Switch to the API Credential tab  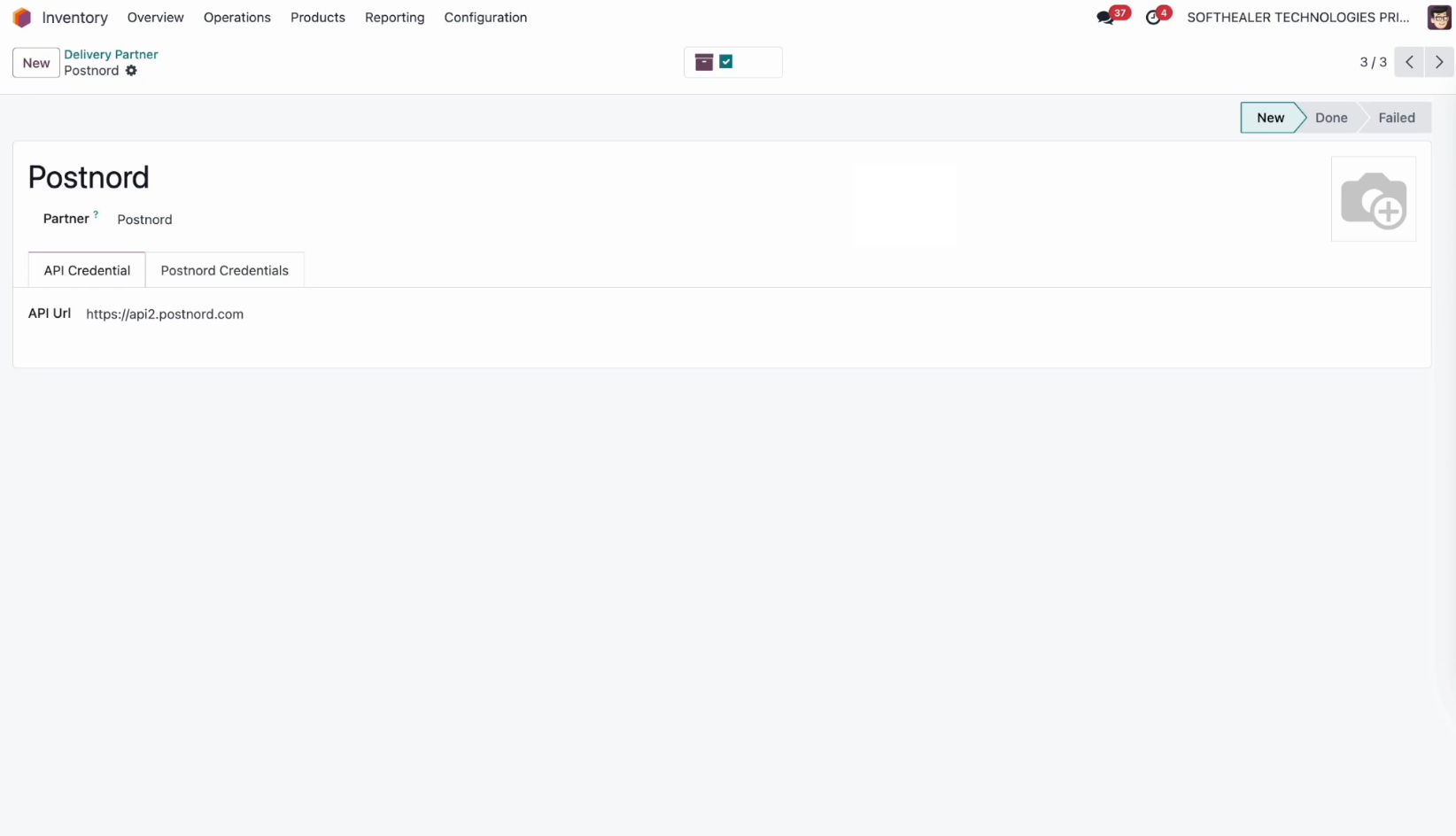coord(87,270)
